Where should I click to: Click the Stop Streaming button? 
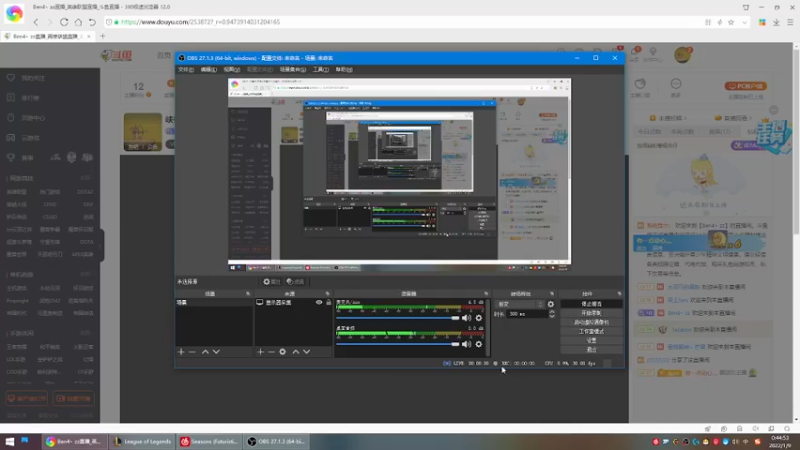pos(591,303)
